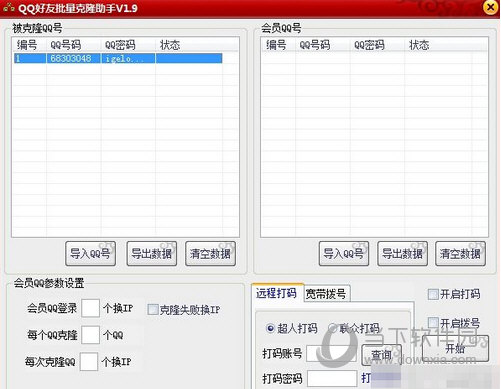
Task: Click the QQ密码 column header in 会员QQ号
Action: click(x=377, y=45)
